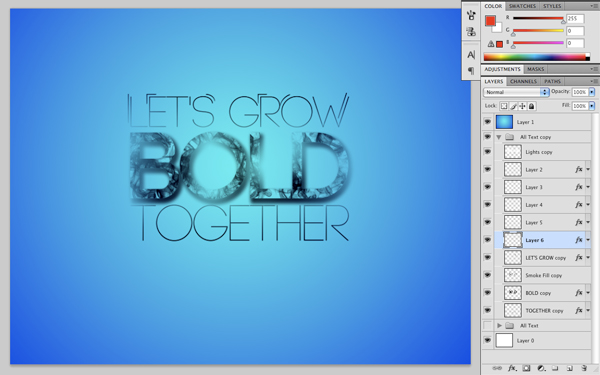This screenshot has height=375, width=600.
Task: Select the TOGETHER copy layer name
Action: tap(544, 310)
